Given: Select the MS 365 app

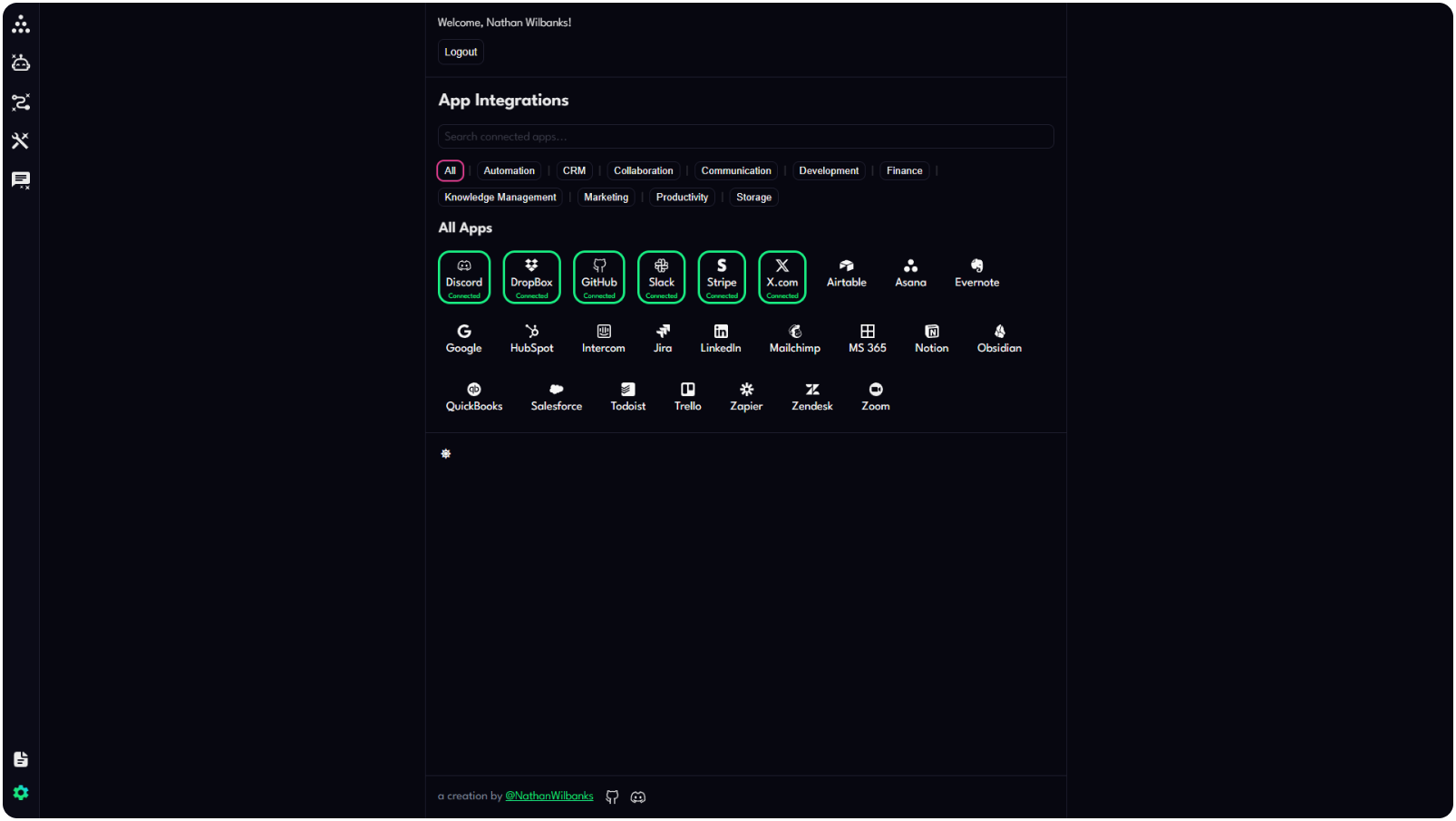Looking at the screenshot, I should click(x=868, y=339).
